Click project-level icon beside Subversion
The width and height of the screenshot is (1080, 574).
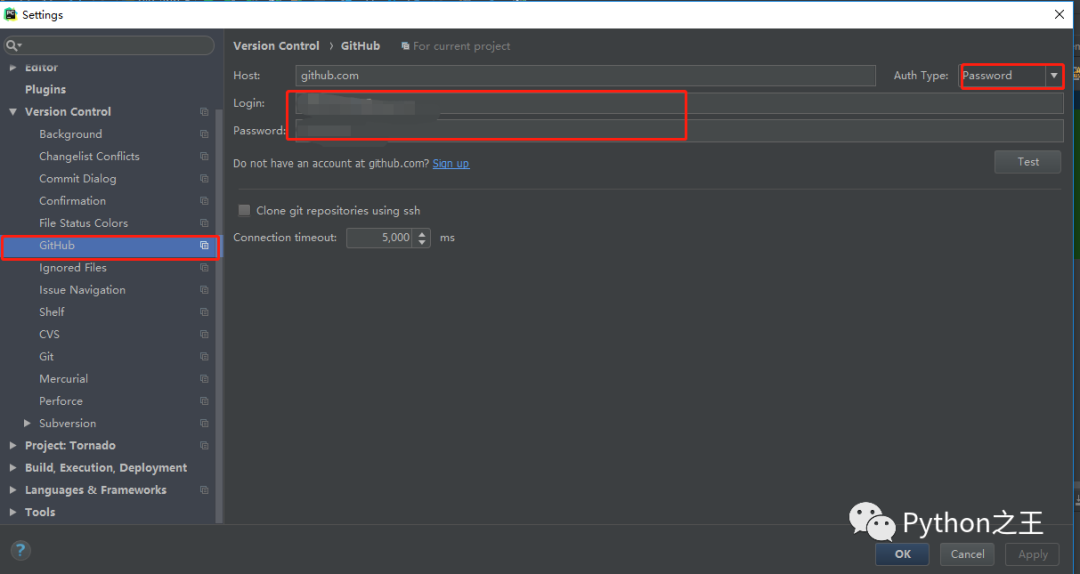click(x=204, y=424)
